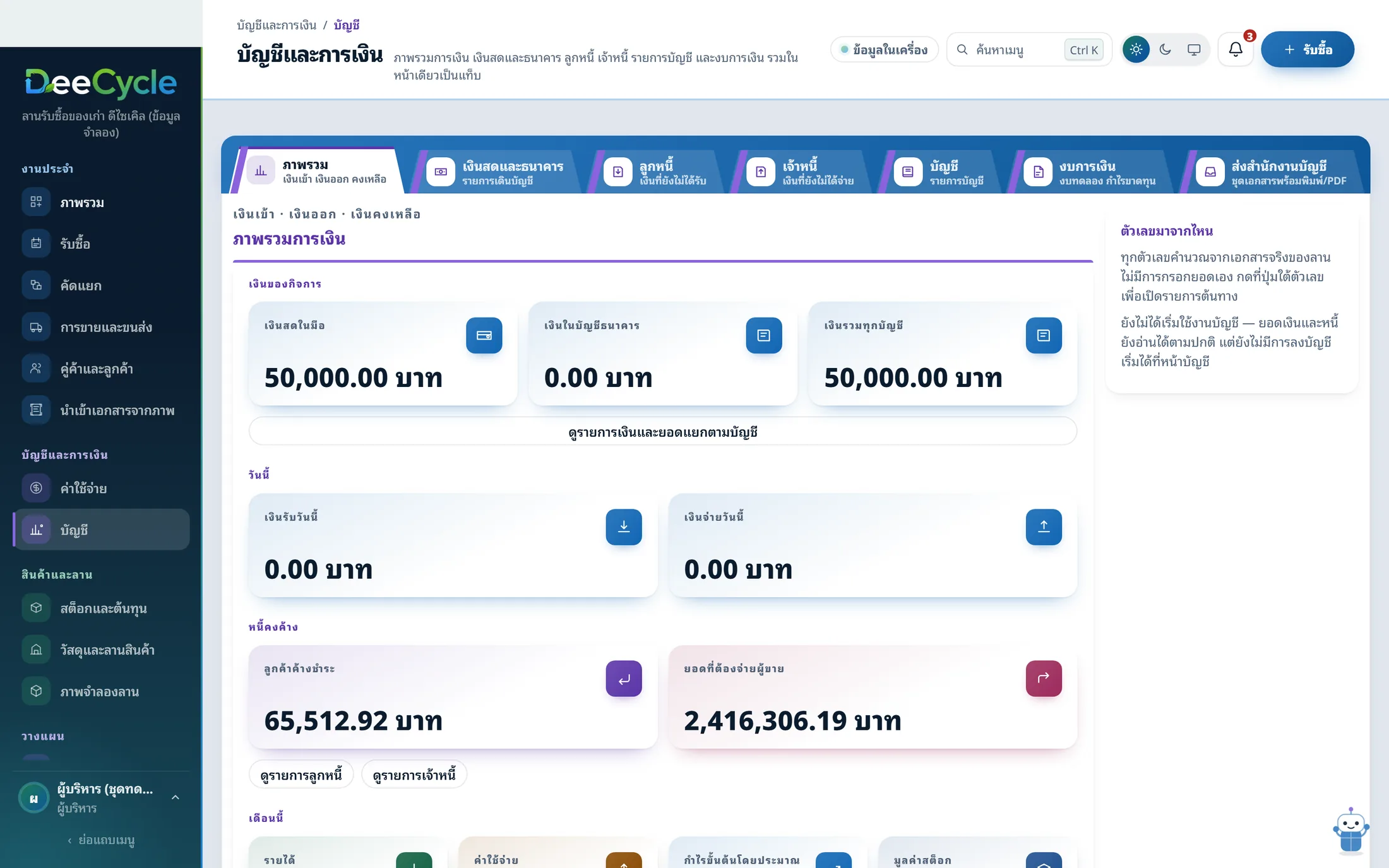Open ค่าใช้จ่าย expenses page
Viewport: 1389px width, 868px height.
[101, 488]
